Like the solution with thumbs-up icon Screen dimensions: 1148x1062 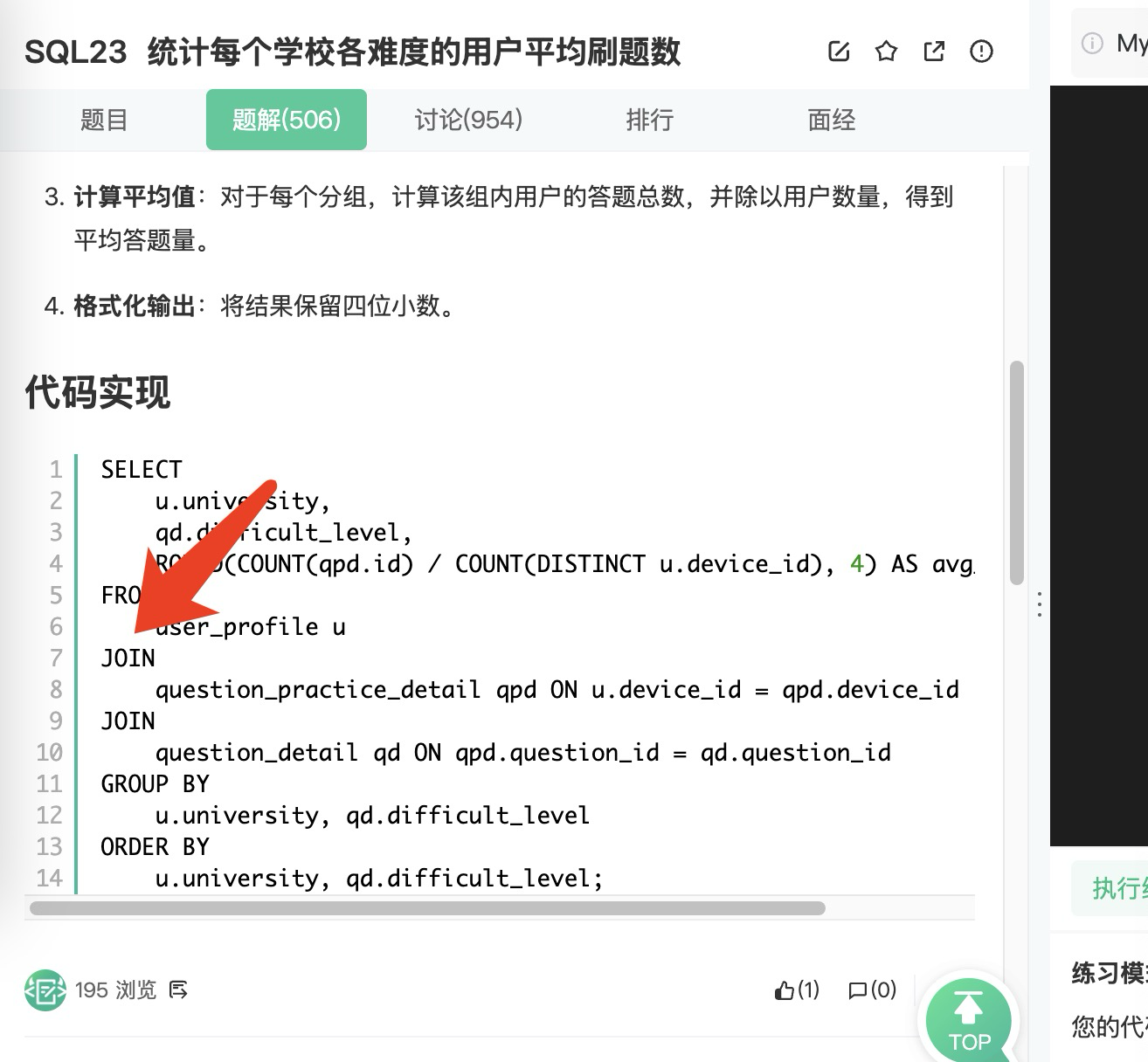(785, 990)
